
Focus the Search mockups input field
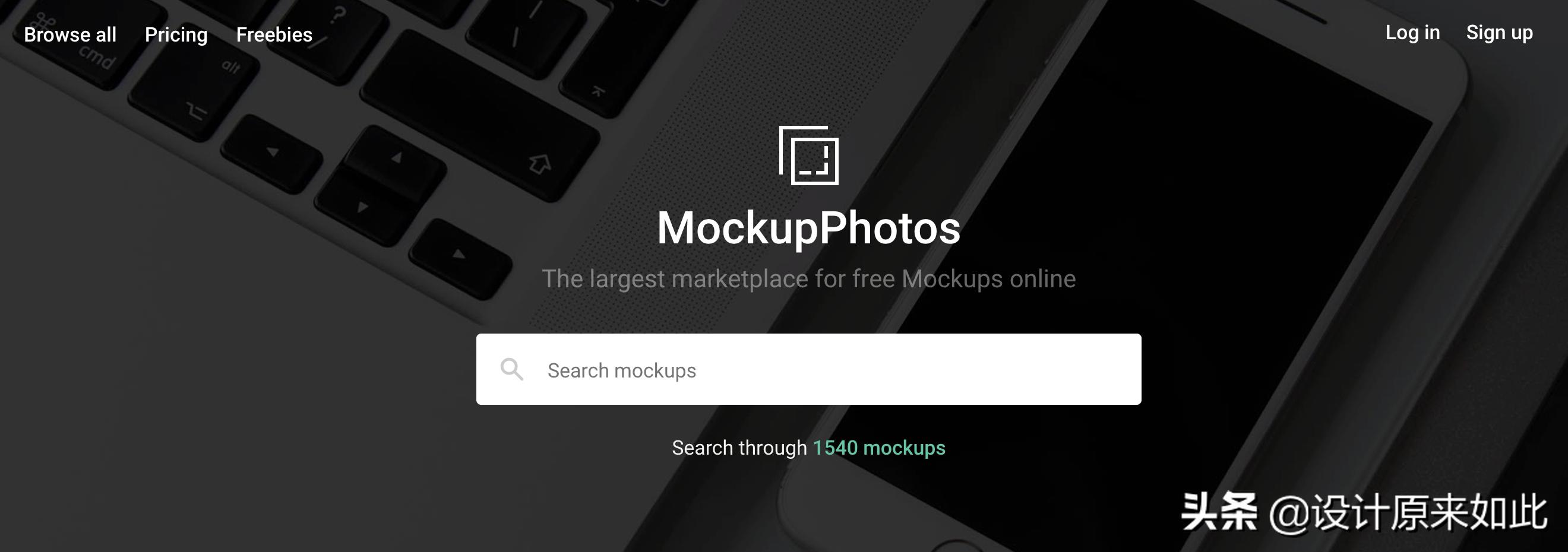tap(808, 369)
